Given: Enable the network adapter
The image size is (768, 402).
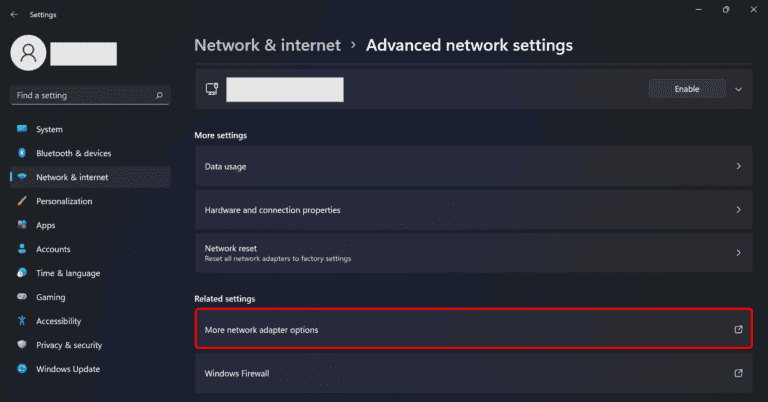Looking at the screenshot, I should [686, 89].
